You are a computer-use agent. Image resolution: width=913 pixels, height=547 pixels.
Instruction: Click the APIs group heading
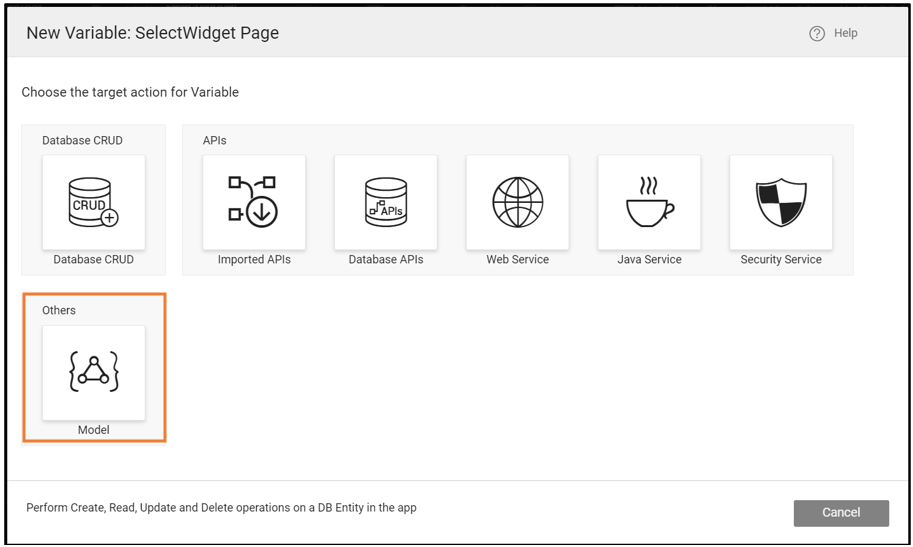click(x=215, y=141)
